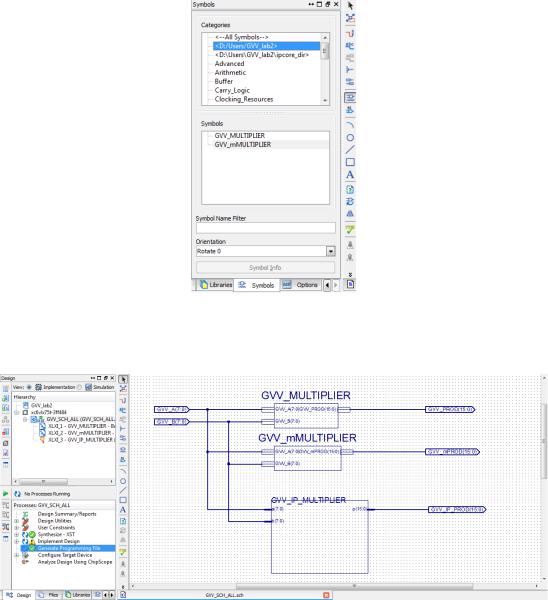Pick the line drawing tool beside the Symbols panel
Viewport: 548px width, 600px height.
point(350,150)
